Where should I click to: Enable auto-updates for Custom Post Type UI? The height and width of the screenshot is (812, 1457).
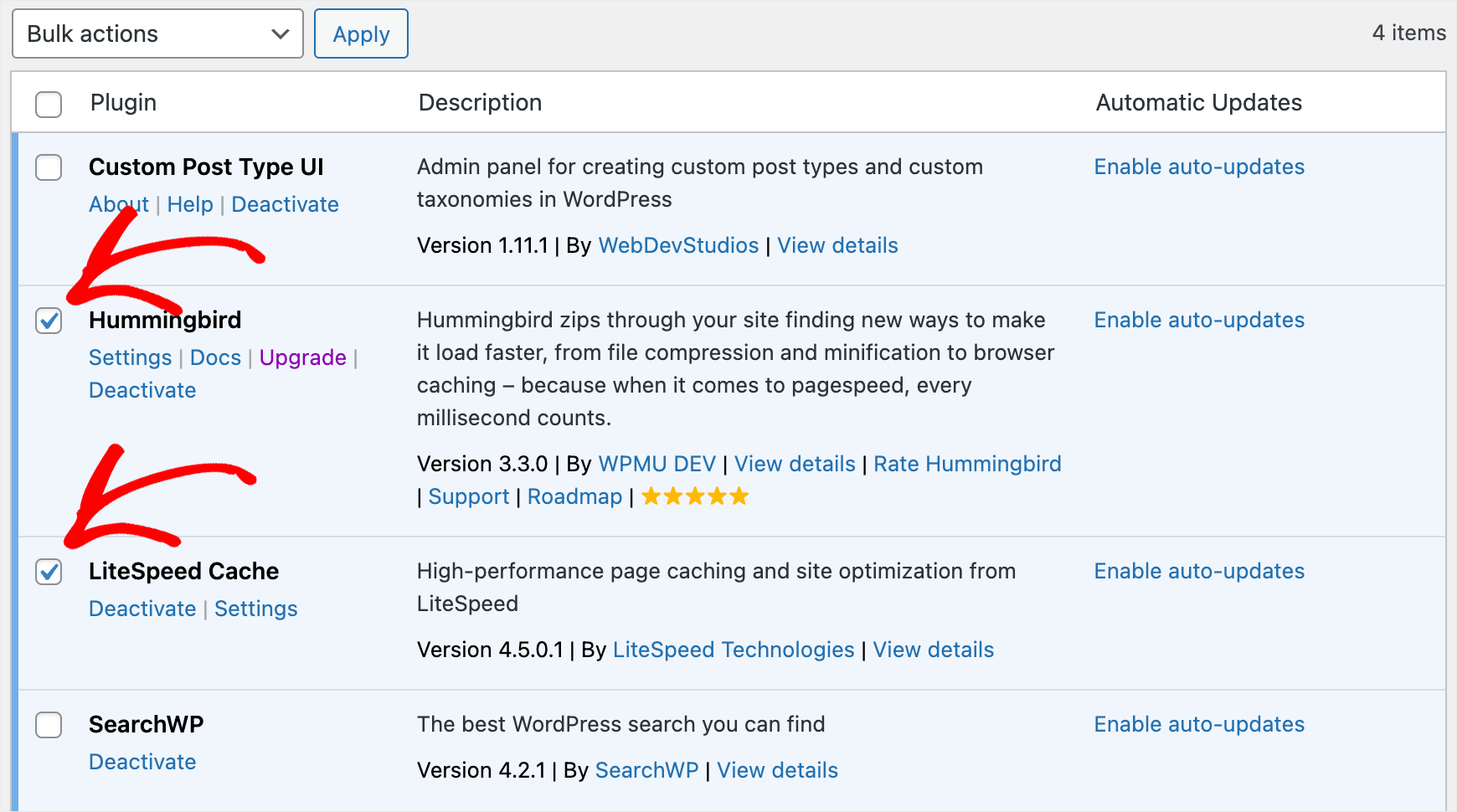(1199, 167)
